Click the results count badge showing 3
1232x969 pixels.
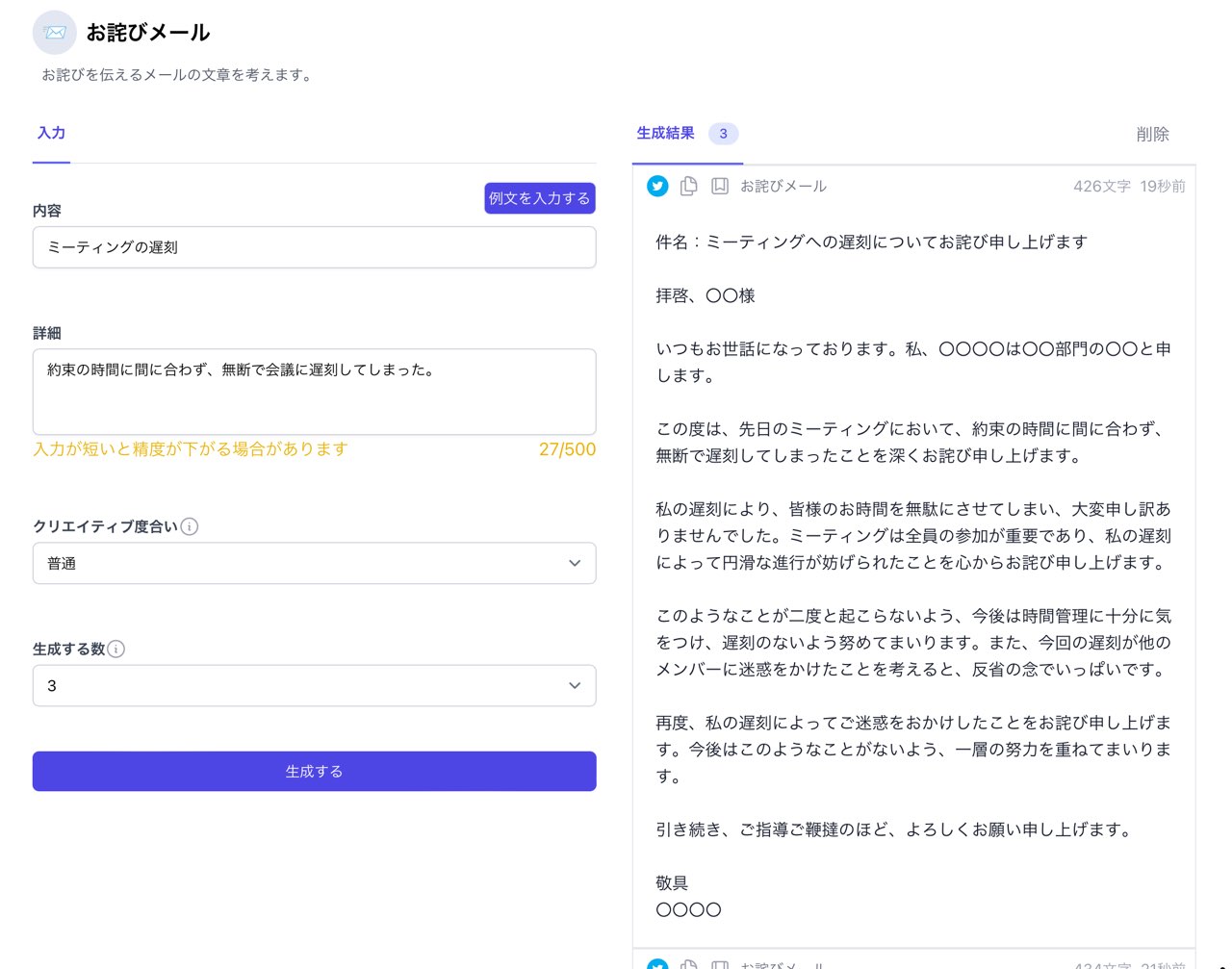[723, 134]
